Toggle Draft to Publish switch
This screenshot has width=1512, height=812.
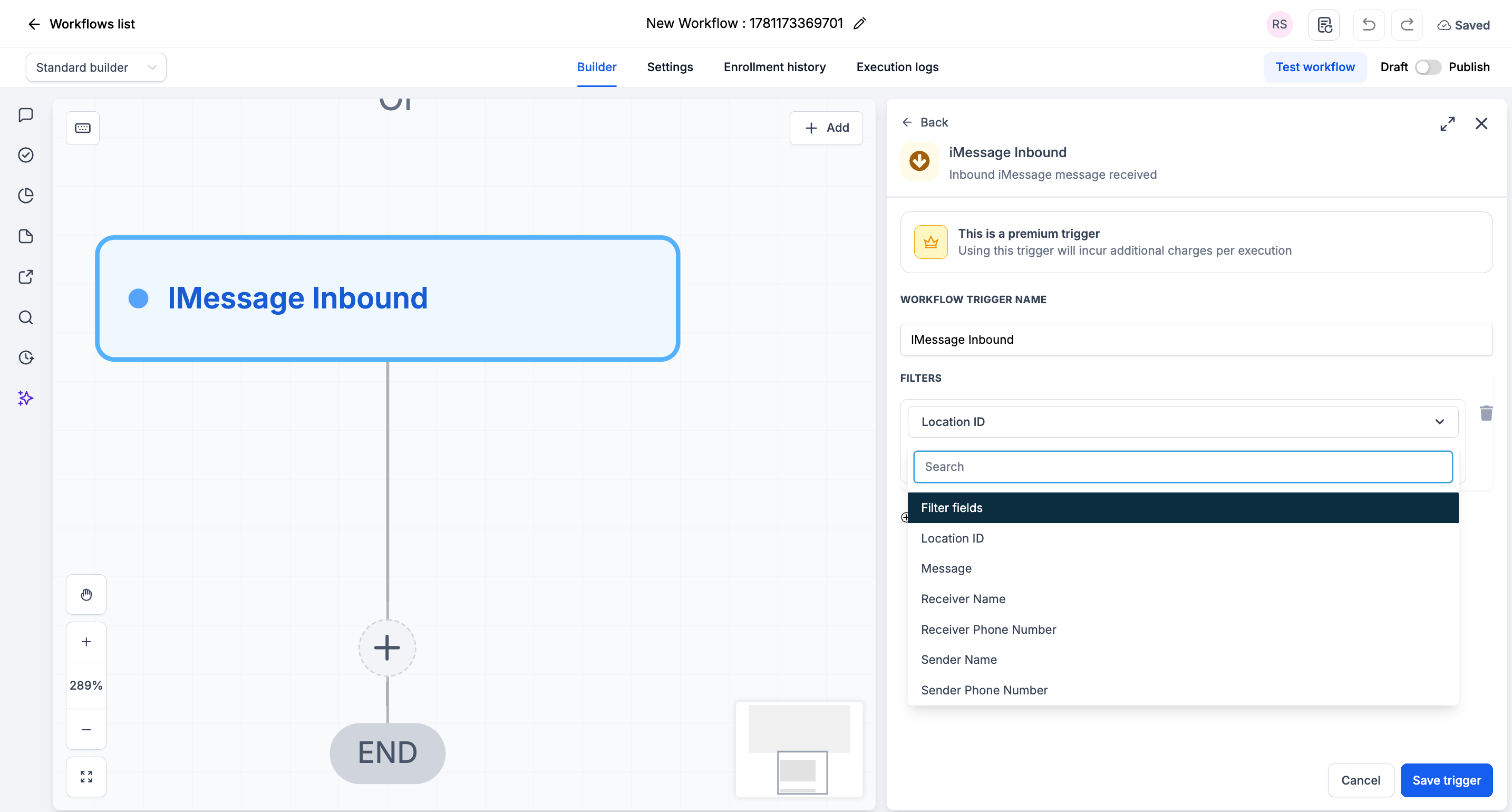[1428, 67]
